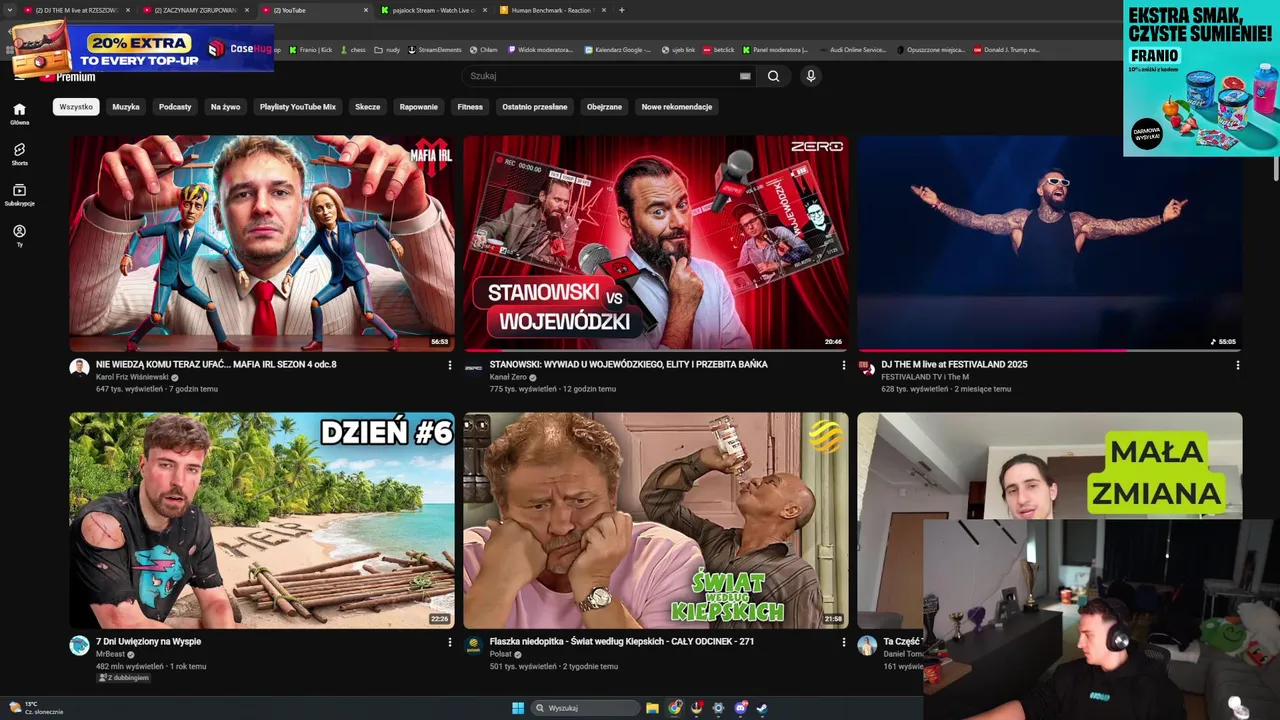Open Polsat channel avatar
Screen dimensions: 1280x720
coord(473,645)
